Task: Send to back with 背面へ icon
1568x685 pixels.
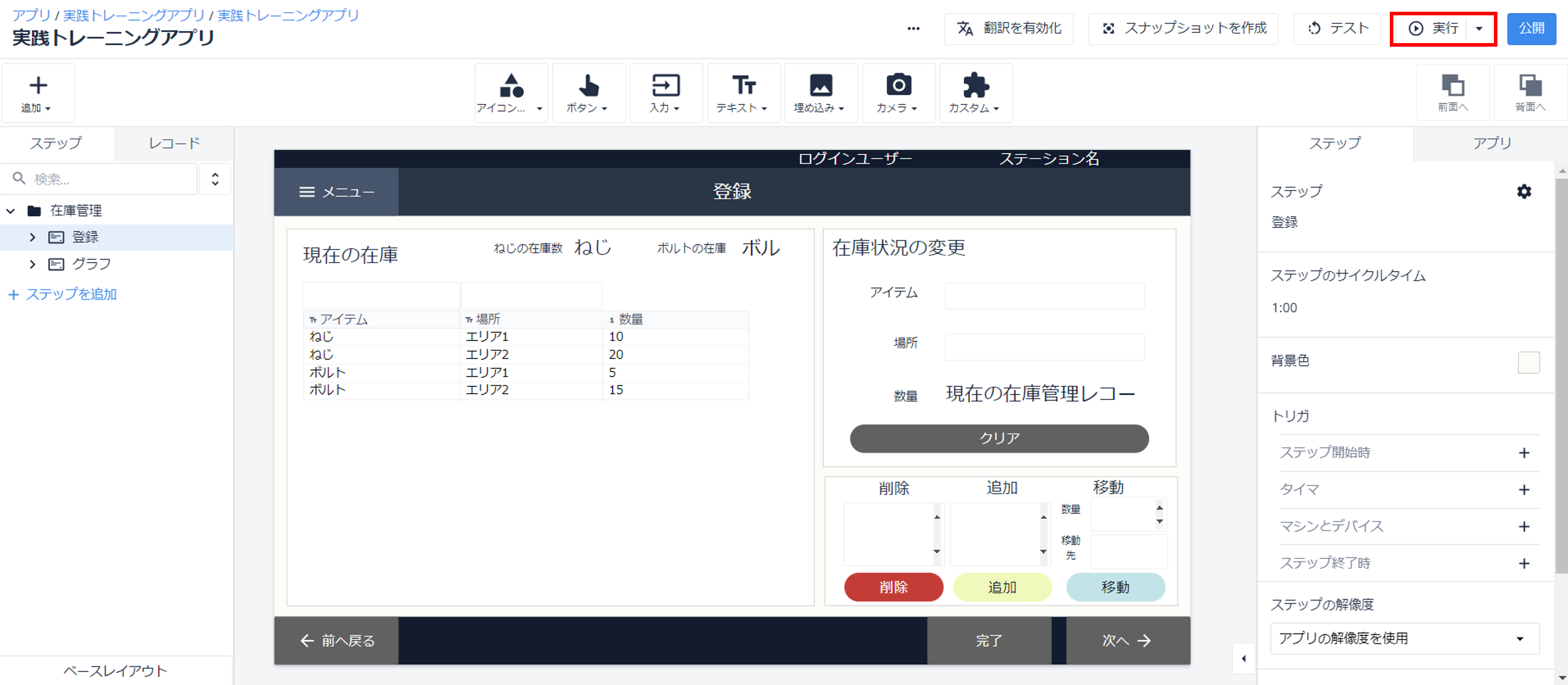Action: click(x=1530, y=93)
